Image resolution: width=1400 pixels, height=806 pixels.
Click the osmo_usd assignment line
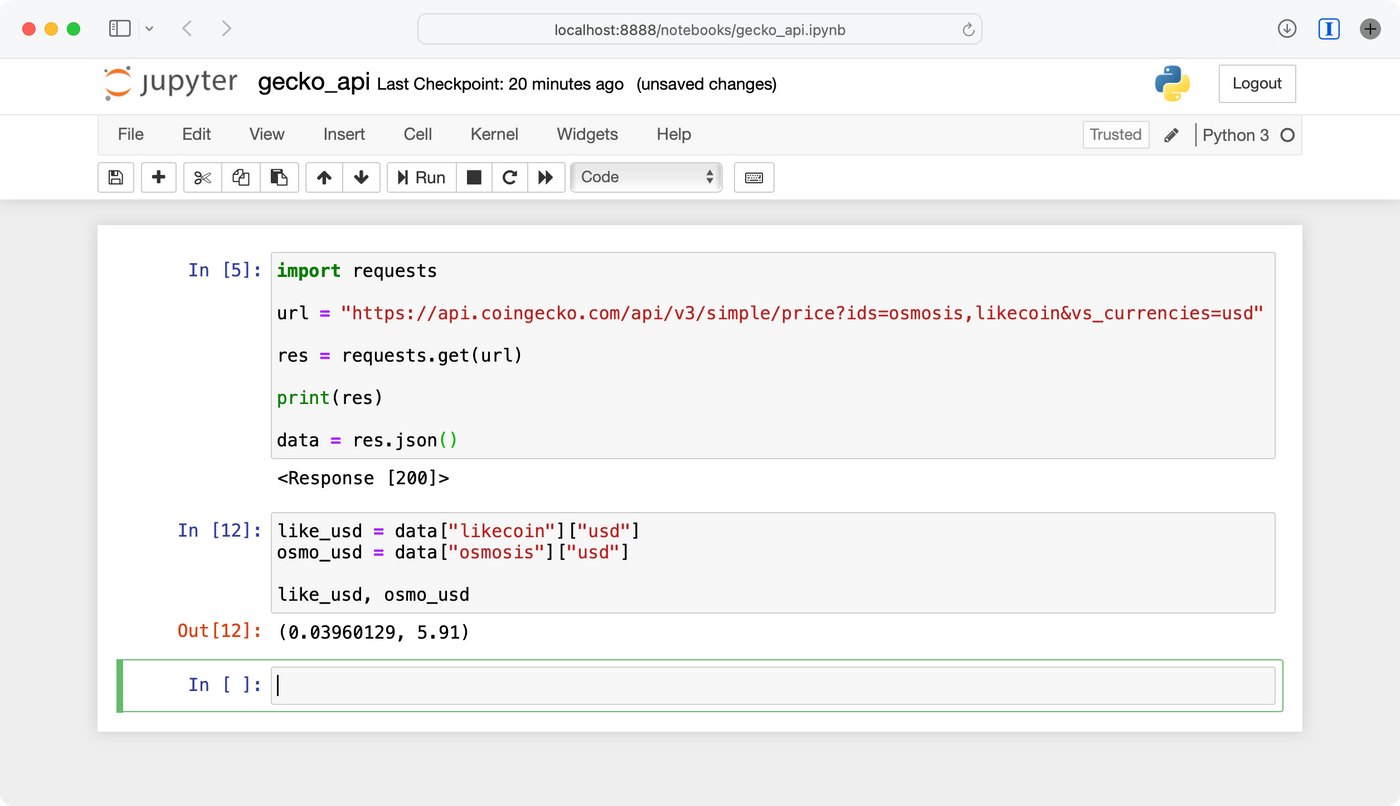[x=453, y=552]
